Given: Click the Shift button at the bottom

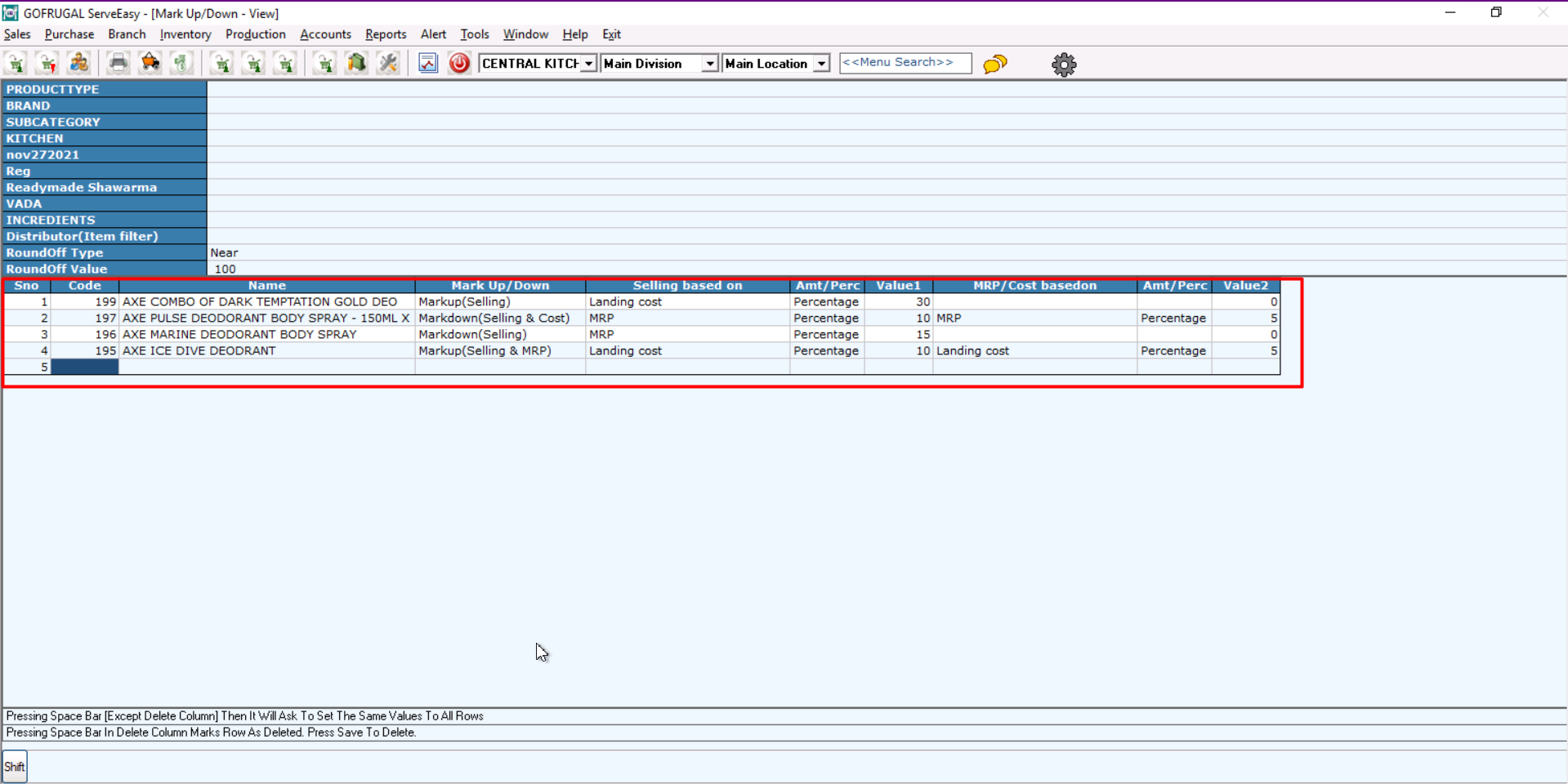Looking at the screenshot, I should [15, 767].
